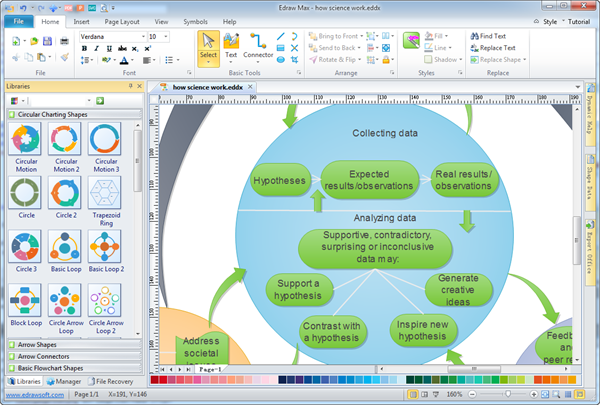Pick the Trapezoid Ring shape
The width and height of the screenshot is (600, 405).
point(105,191)
